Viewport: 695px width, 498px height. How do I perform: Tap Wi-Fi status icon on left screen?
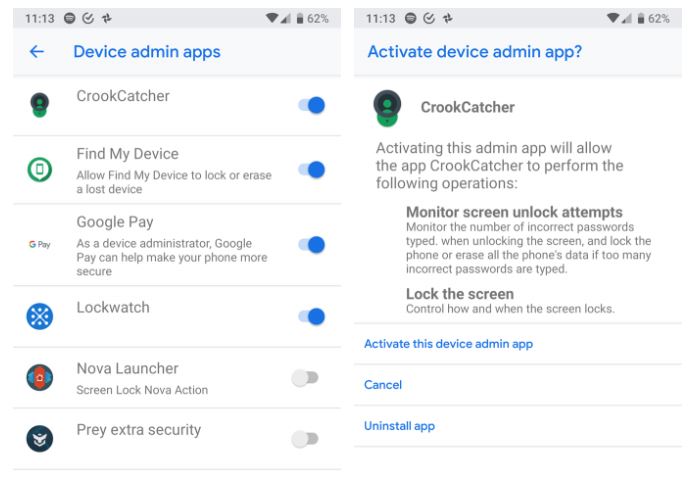tap(272, 18)
